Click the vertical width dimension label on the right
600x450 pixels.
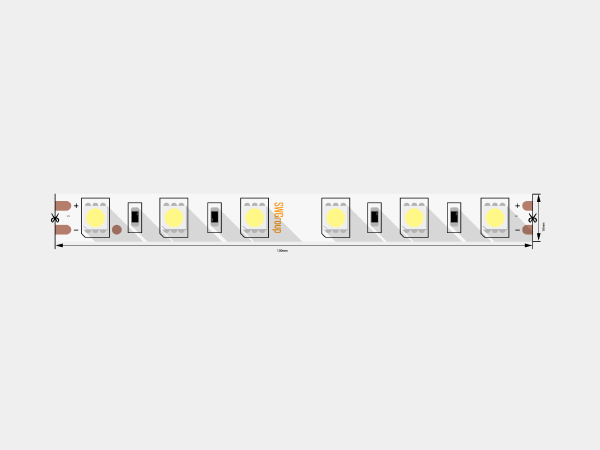[x=544, y=226]
